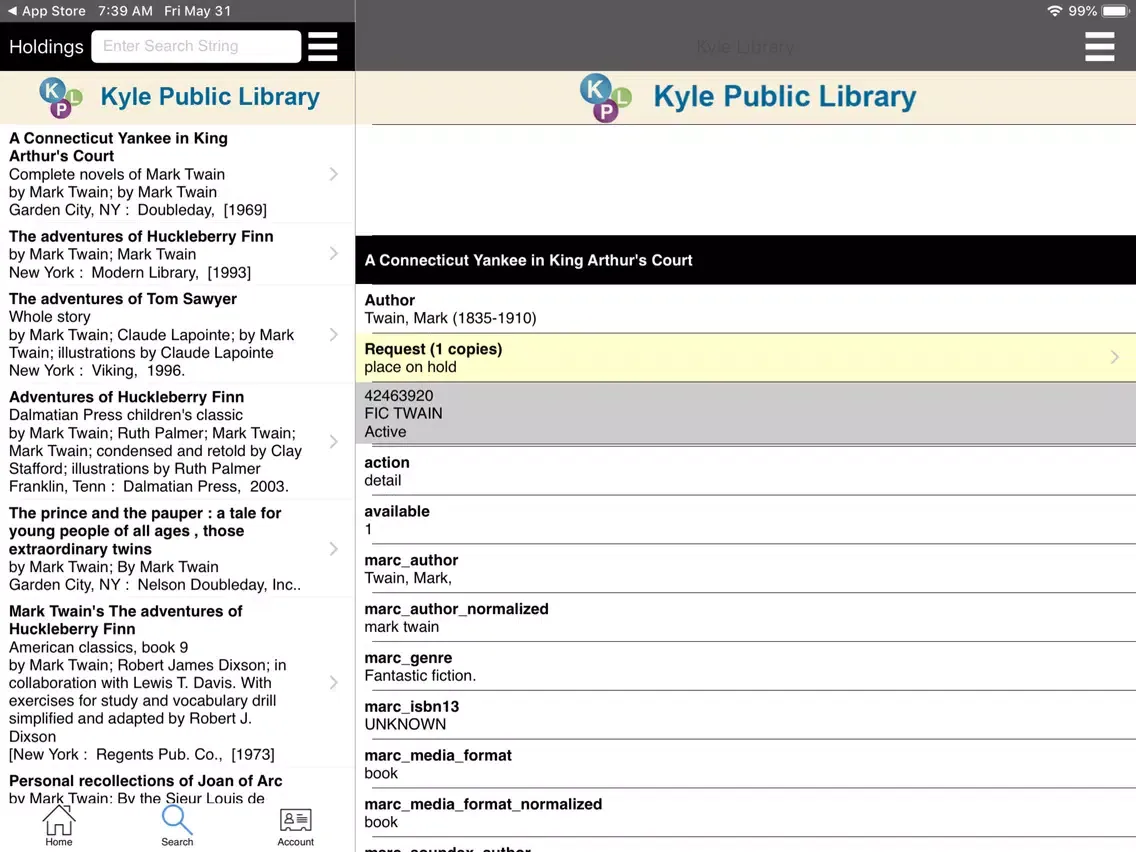Screen dimensions: 1136x852
Task: Expand The adventures of Tom Sawyer chevron
Action: [334, 334]
